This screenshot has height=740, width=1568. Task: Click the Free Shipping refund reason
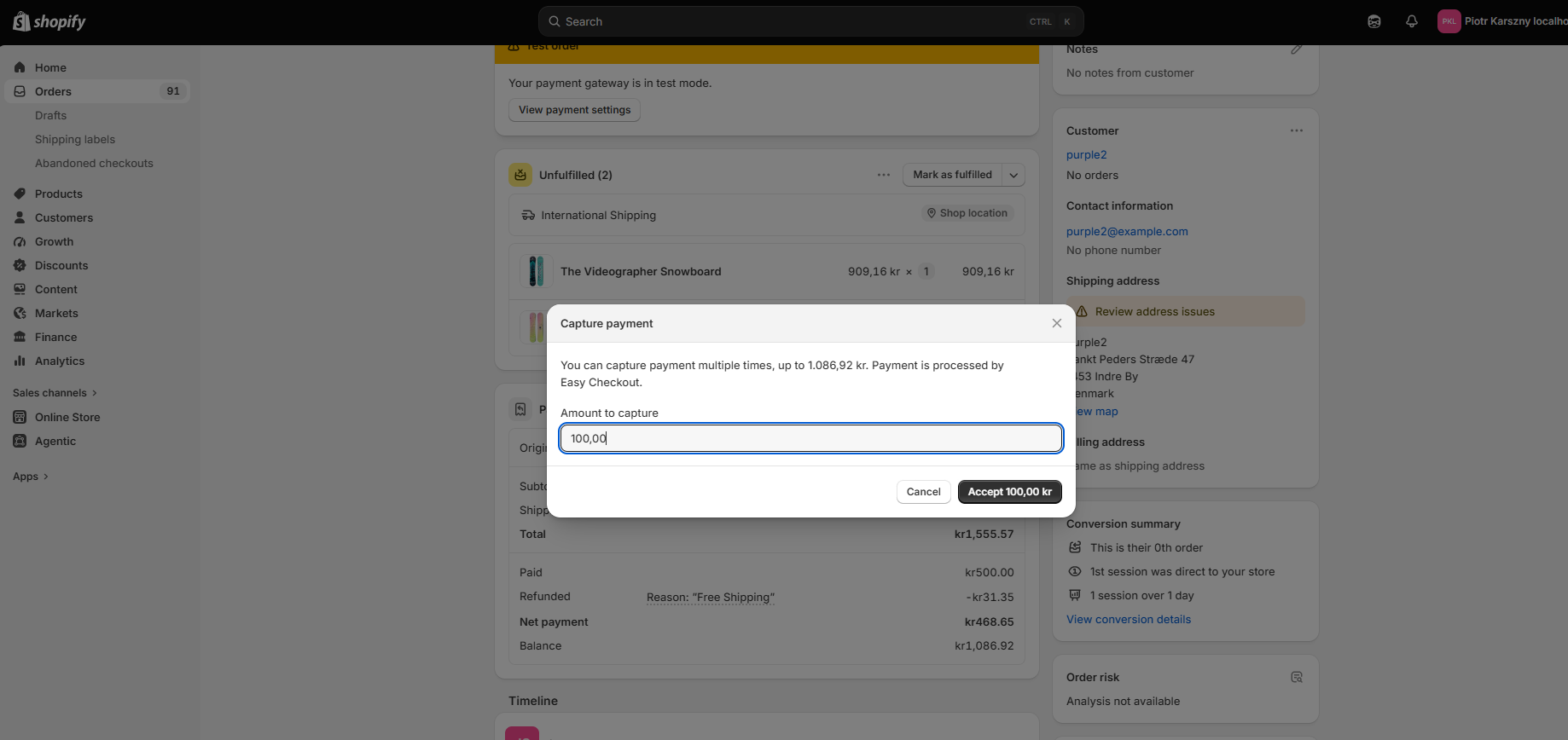tap(711, 598)
